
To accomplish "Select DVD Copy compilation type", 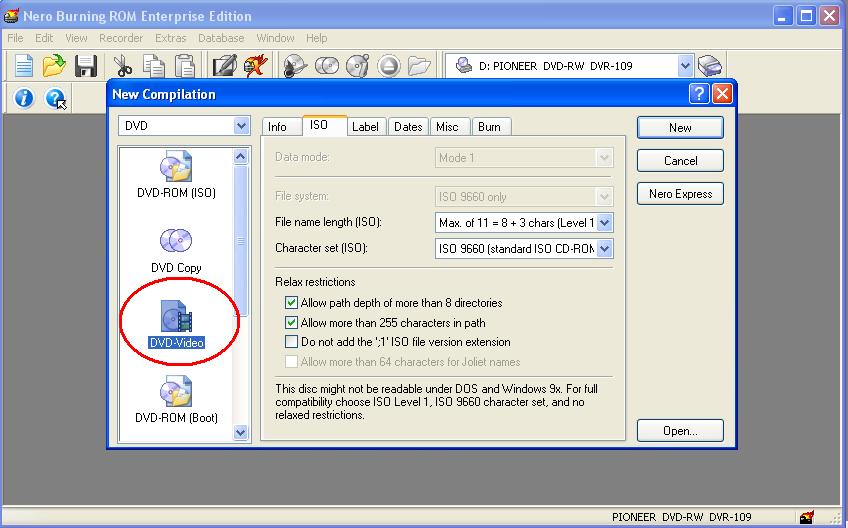I will tap(176, 250).
